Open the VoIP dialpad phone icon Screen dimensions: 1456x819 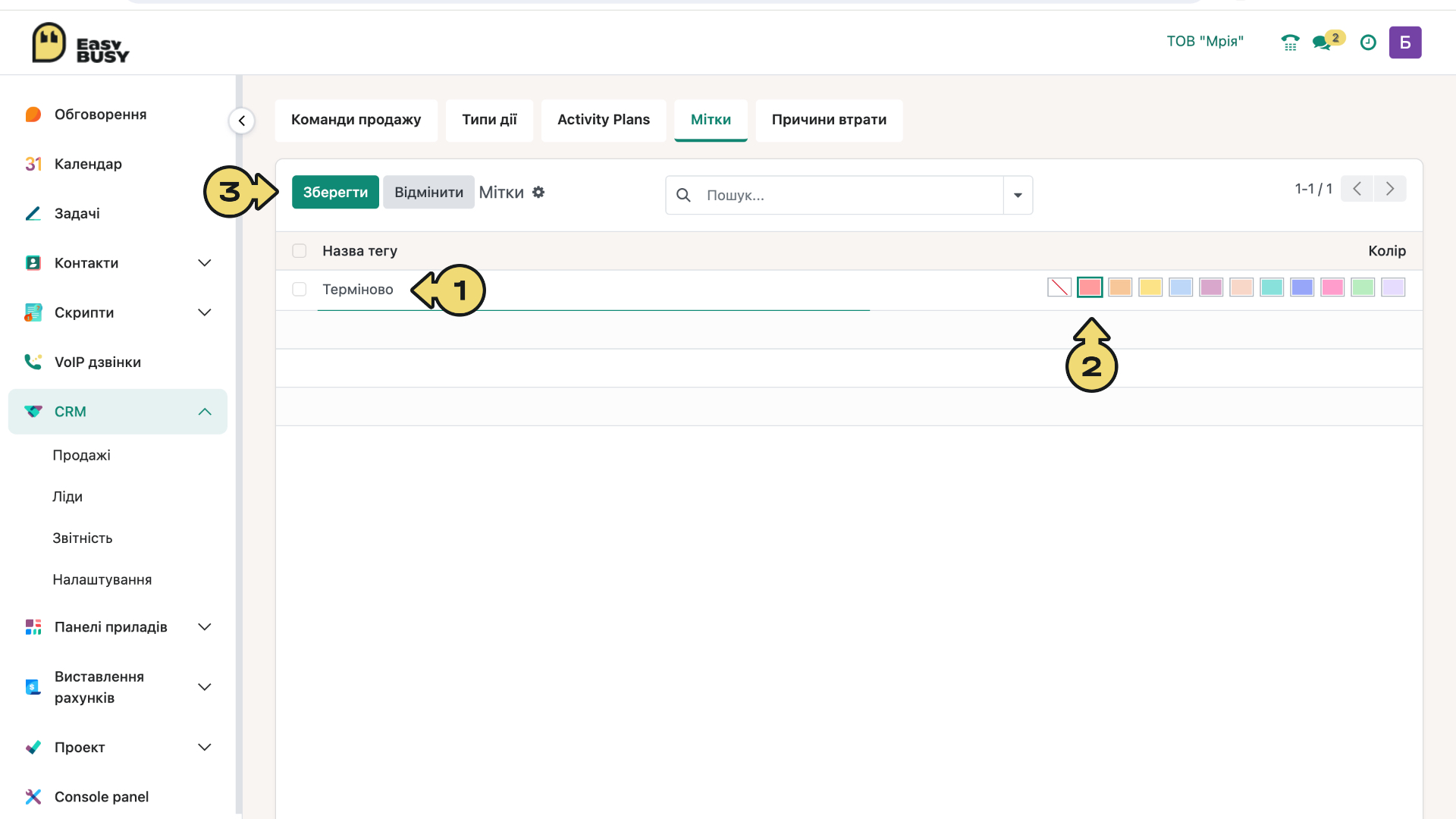(x=1290, y=42)
